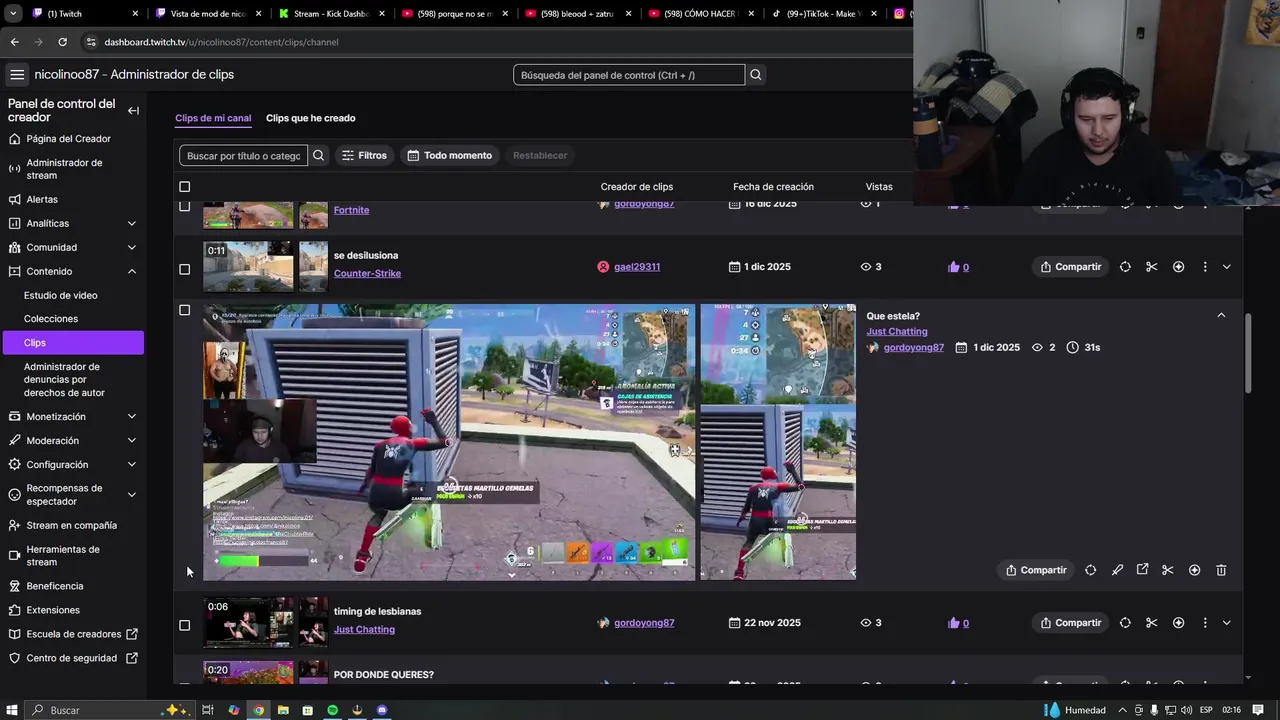The width and height of the screenshot is (1280, 720).
Task: Click the magnifier beside the control panel search
Action: [x=756, y=75]
